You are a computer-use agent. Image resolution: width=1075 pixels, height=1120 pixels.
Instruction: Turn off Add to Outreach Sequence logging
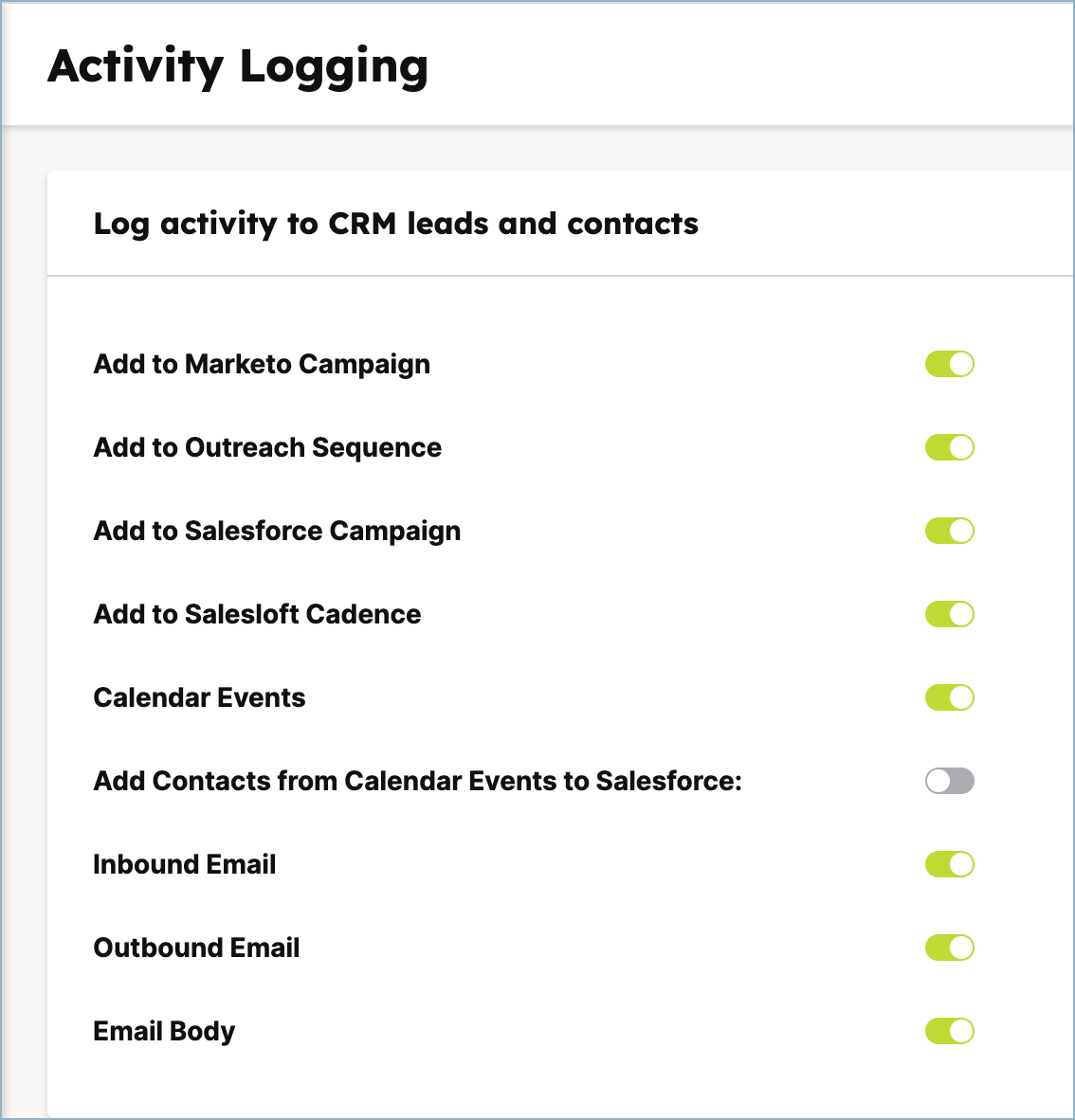click(949, 447)
